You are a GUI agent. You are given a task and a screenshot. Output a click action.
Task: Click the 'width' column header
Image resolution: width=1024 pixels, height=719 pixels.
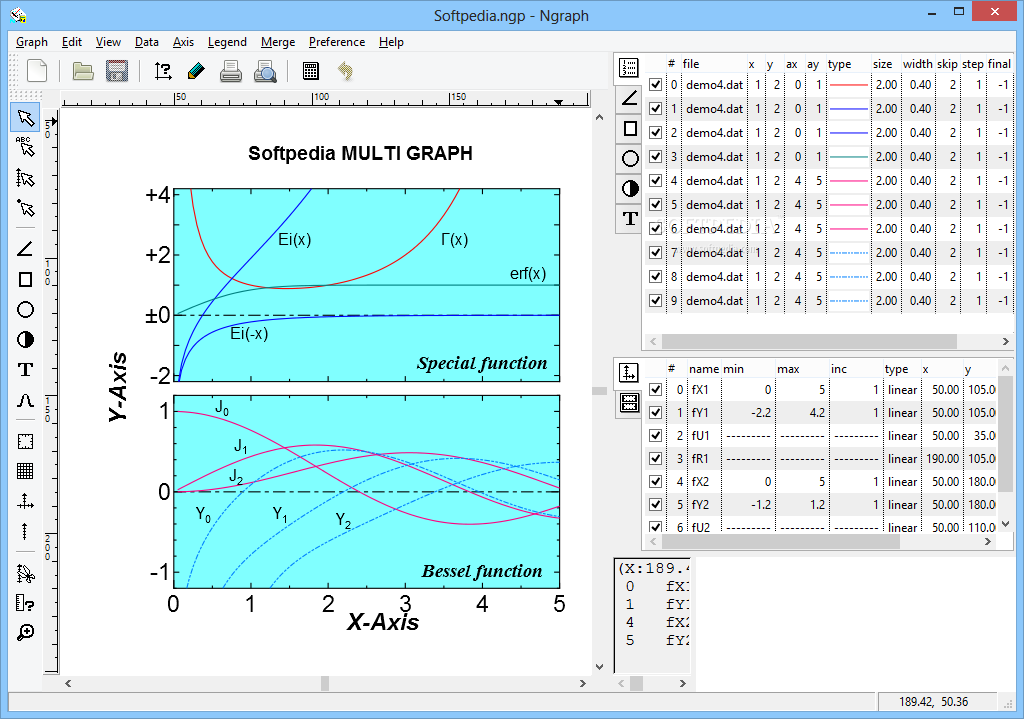click(918, 63)
